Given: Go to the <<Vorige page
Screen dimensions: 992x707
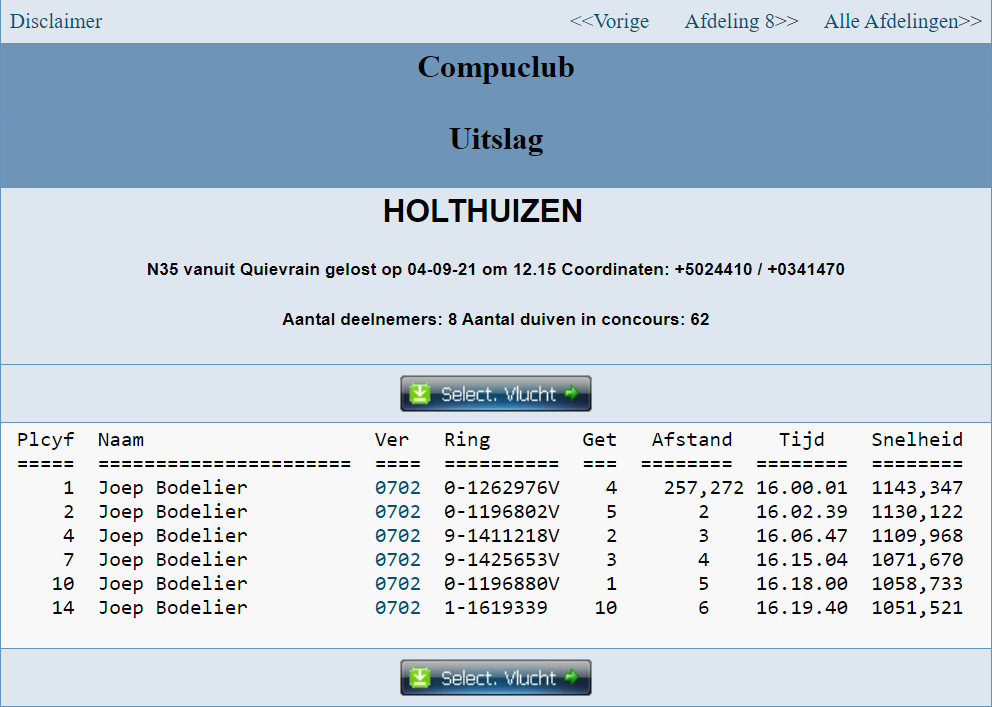Looking at the screenshot, I should pyautogui.click(x=609, y=21).
